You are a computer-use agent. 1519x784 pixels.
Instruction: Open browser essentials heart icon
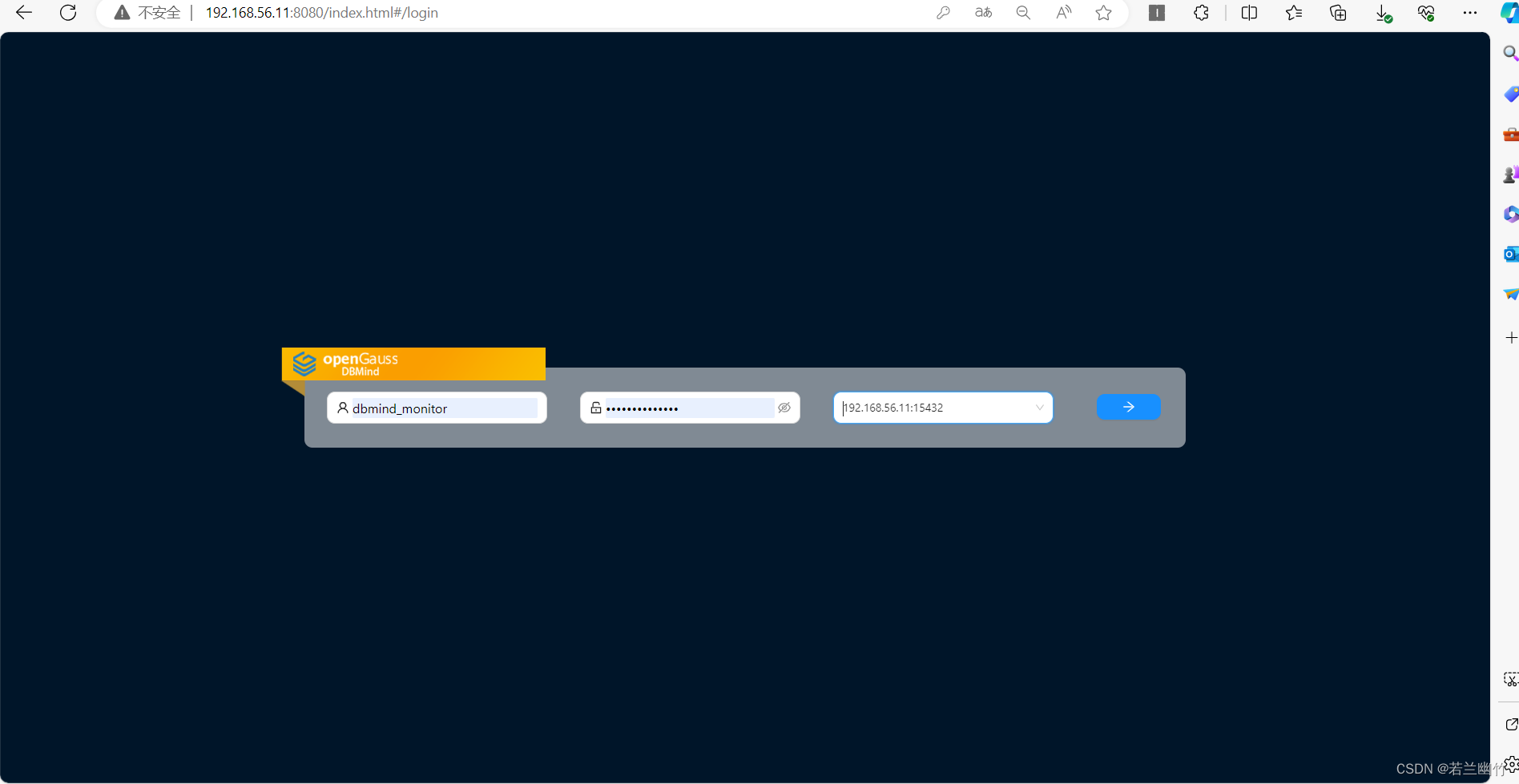tap(1426, 13)
